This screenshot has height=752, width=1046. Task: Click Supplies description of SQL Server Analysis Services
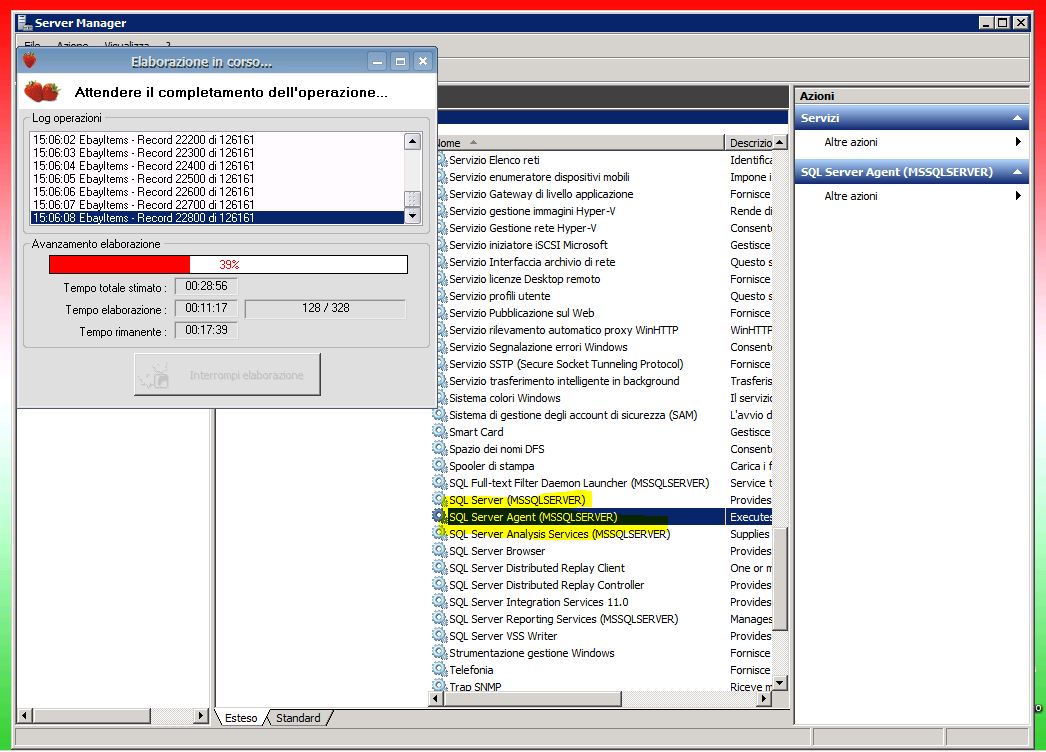point(750,534)
